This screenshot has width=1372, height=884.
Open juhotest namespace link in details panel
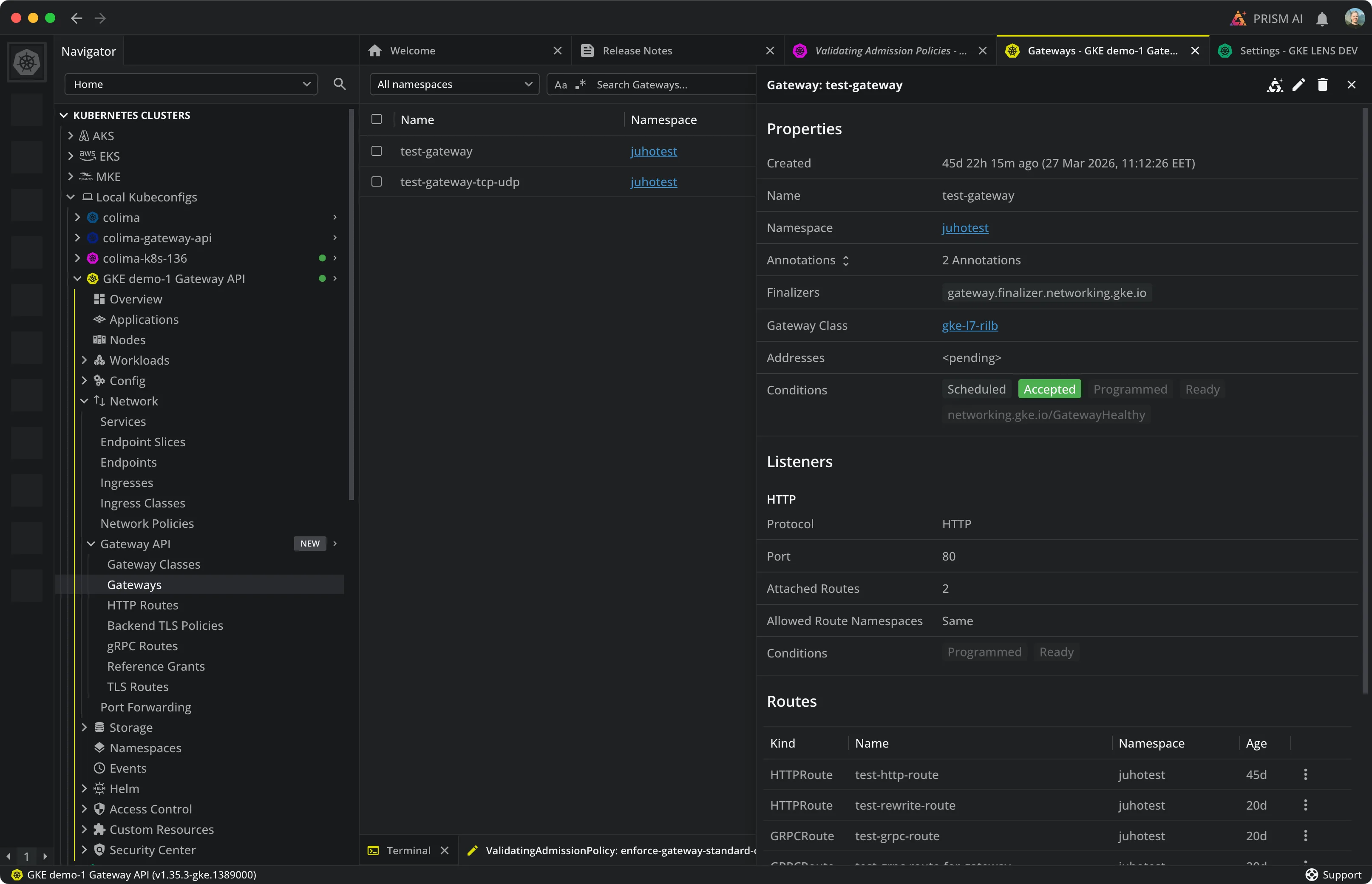tap(965, 228)
